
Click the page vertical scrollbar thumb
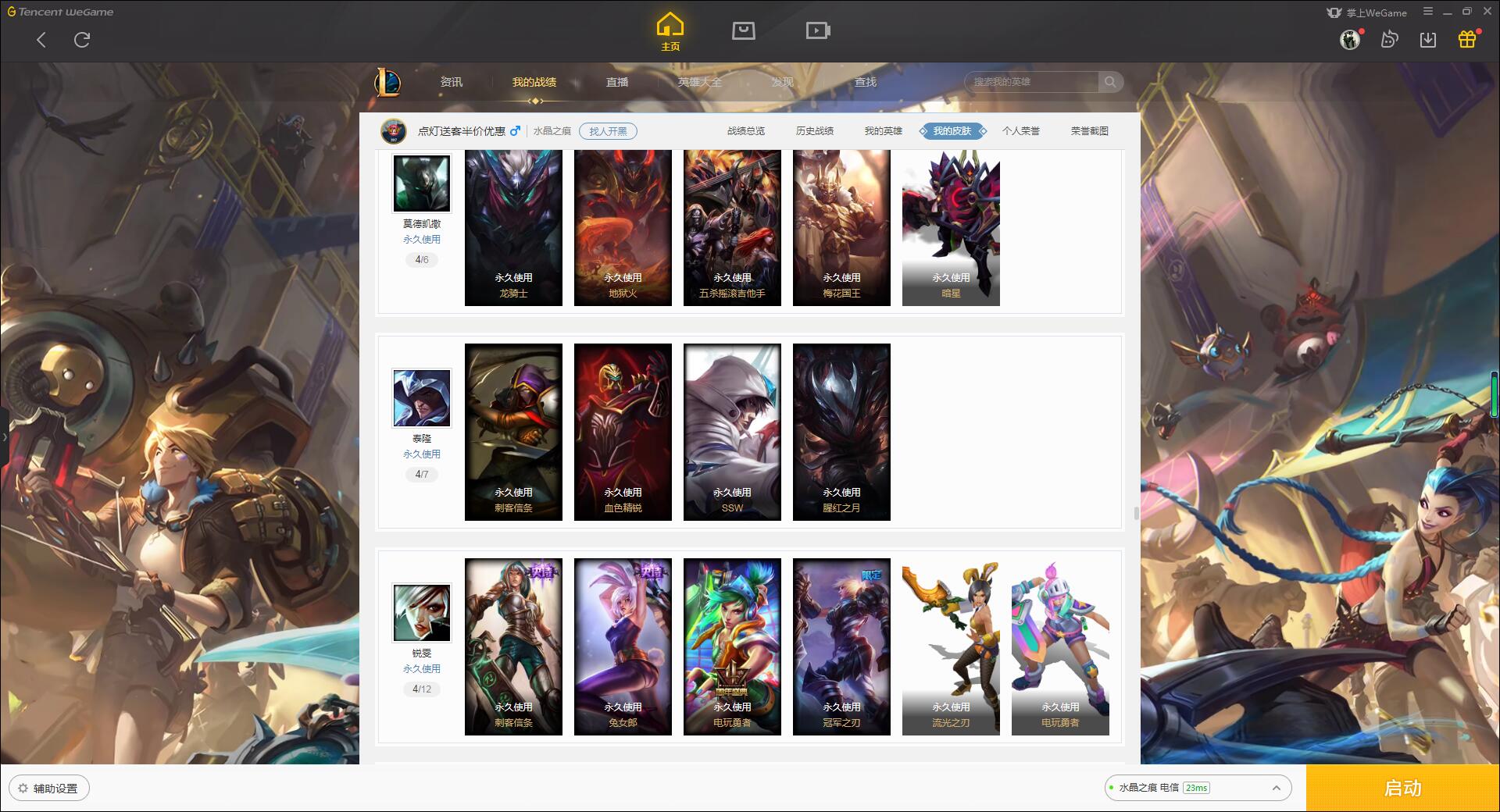click(1136, 513)
